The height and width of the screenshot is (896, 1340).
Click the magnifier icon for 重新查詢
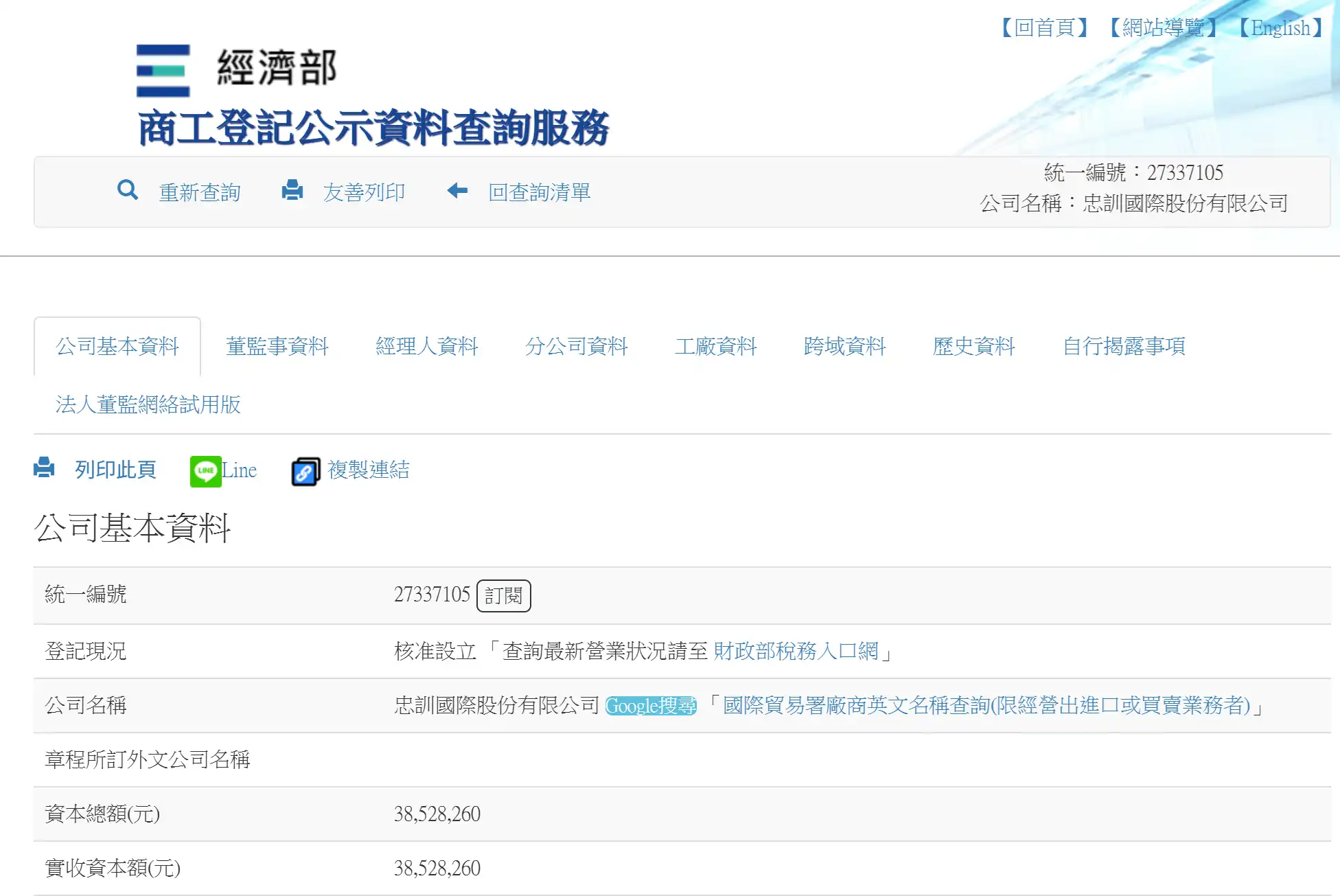128,190
